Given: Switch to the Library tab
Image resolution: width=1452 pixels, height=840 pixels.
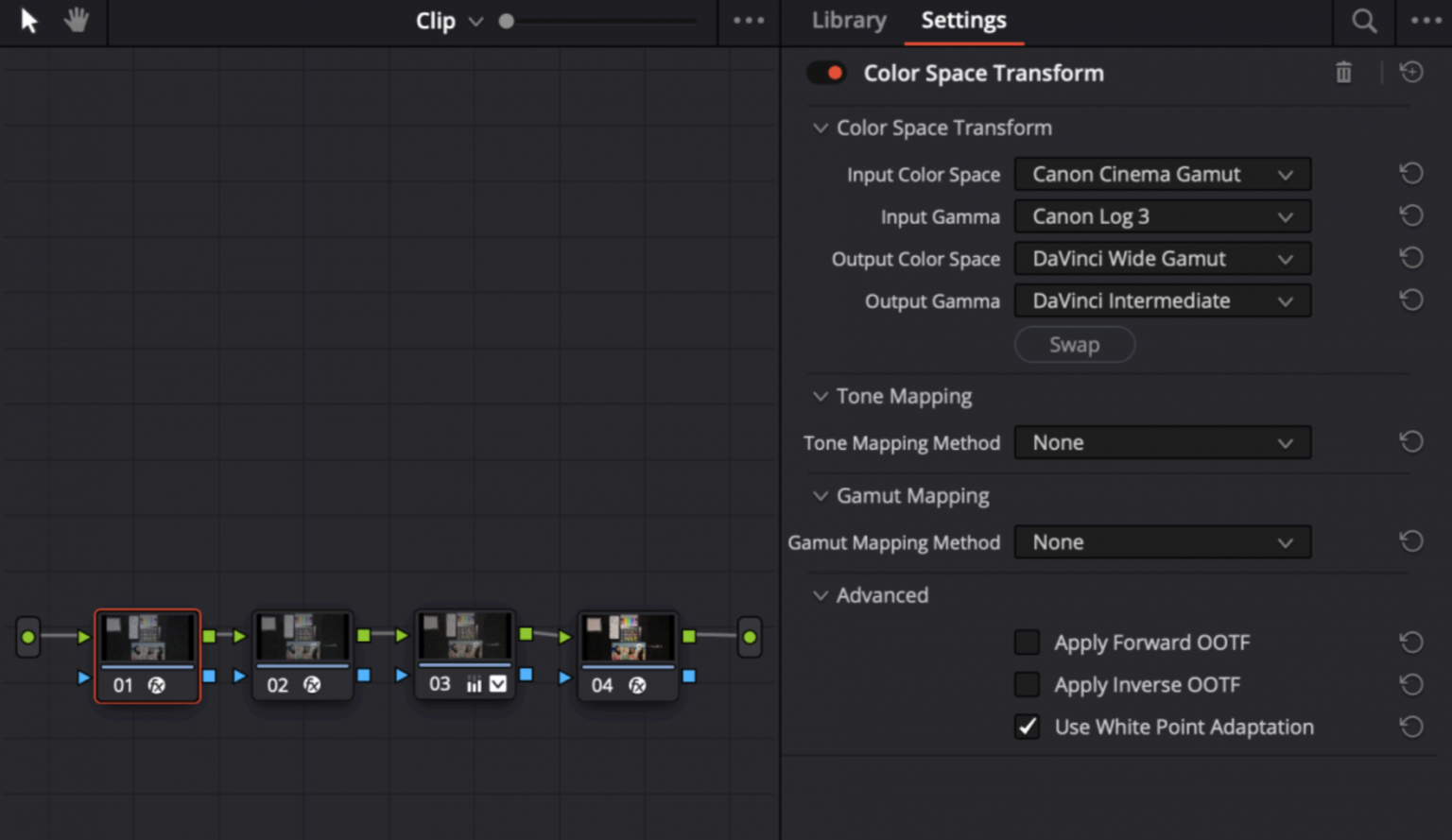Looking at the screenshot, I should (849, 21).
